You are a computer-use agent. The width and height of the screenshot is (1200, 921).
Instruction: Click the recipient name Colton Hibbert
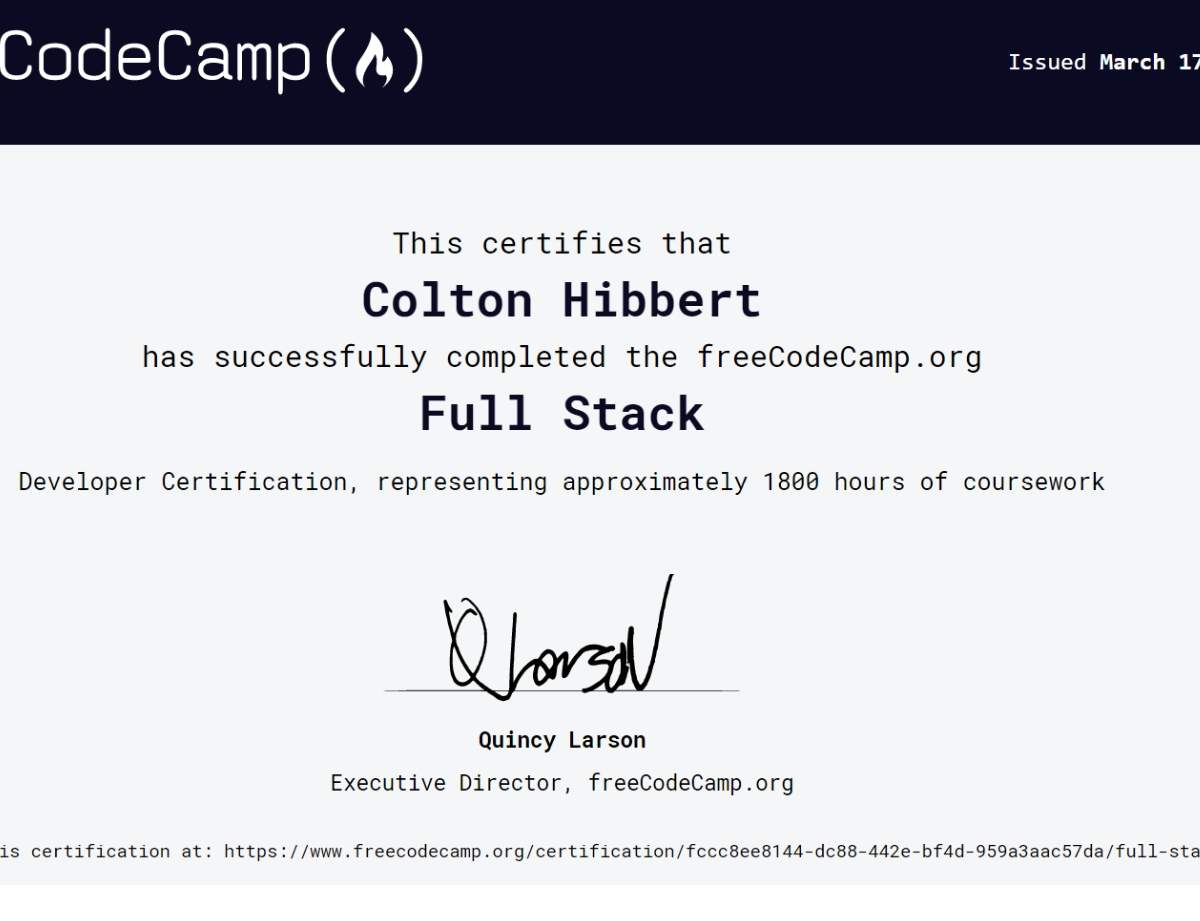[561, 300]
